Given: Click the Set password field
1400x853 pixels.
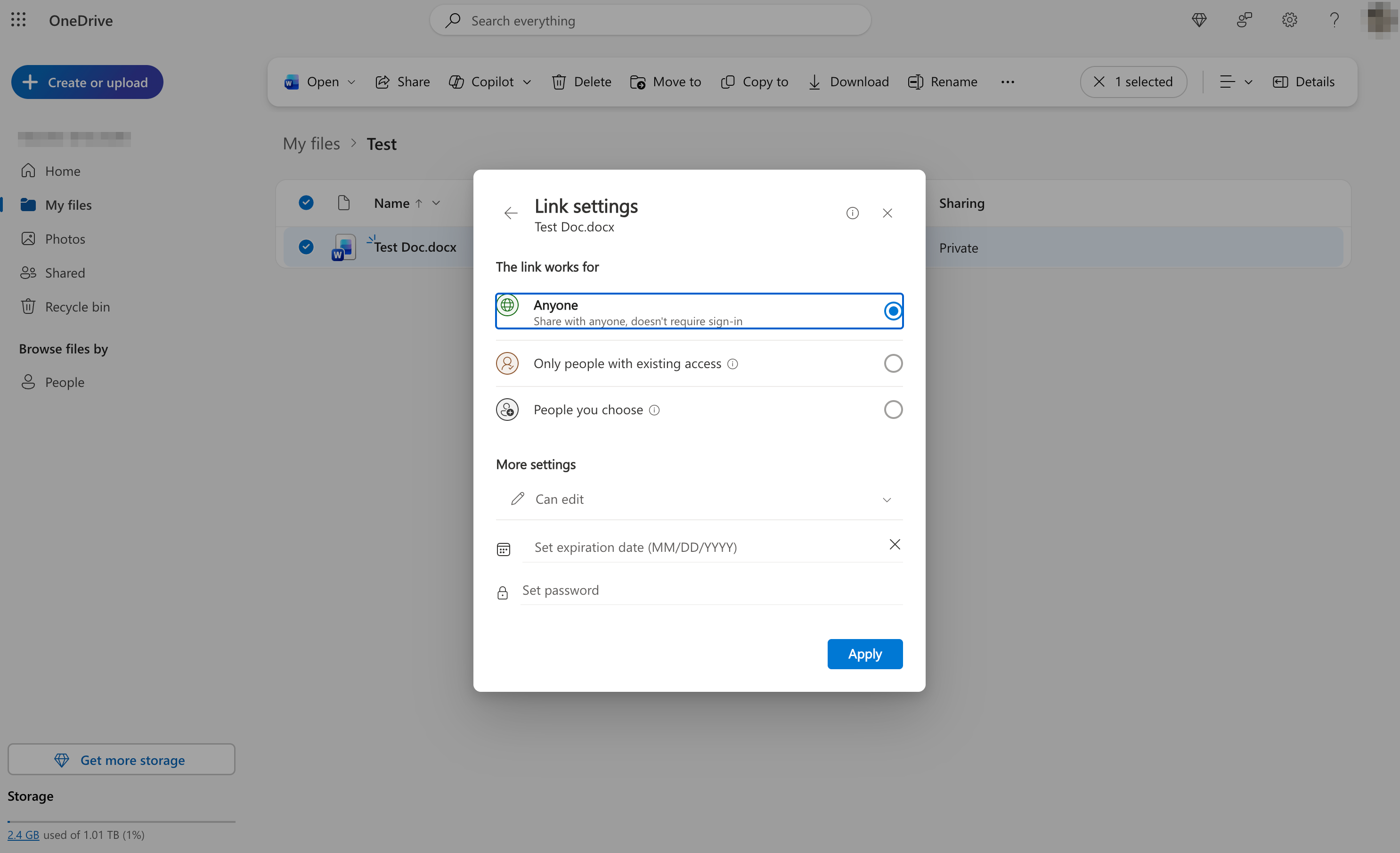Looking at the screenshot, I should (712, 591).
